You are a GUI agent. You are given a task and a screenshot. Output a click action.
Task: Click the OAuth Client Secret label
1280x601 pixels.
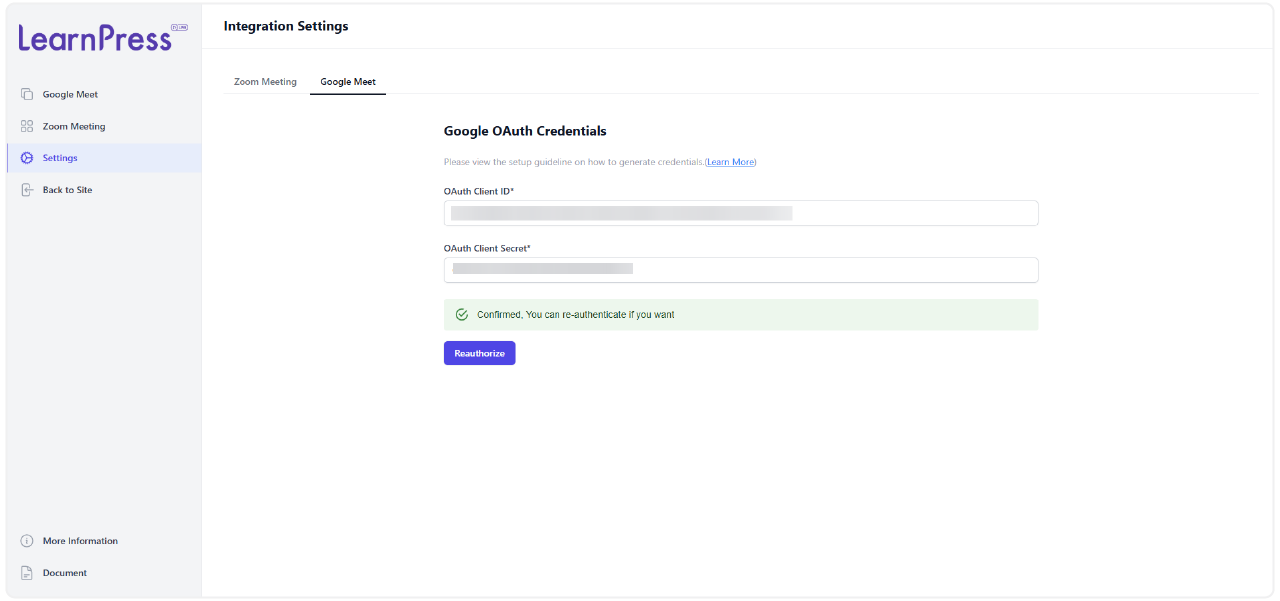coord(487,248)
